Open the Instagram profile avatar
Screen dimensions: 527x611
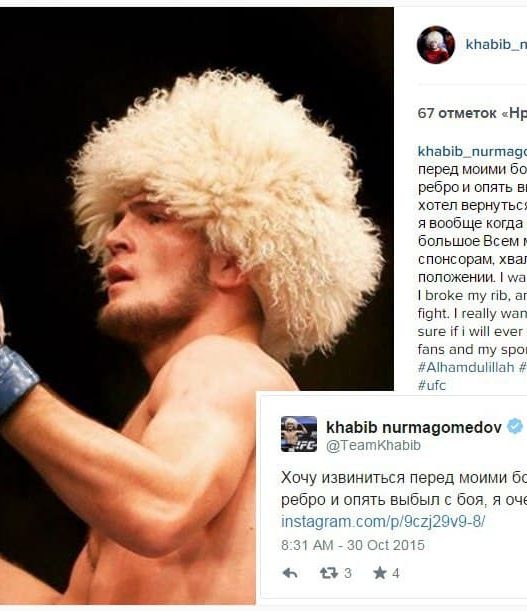click(436, 45)
